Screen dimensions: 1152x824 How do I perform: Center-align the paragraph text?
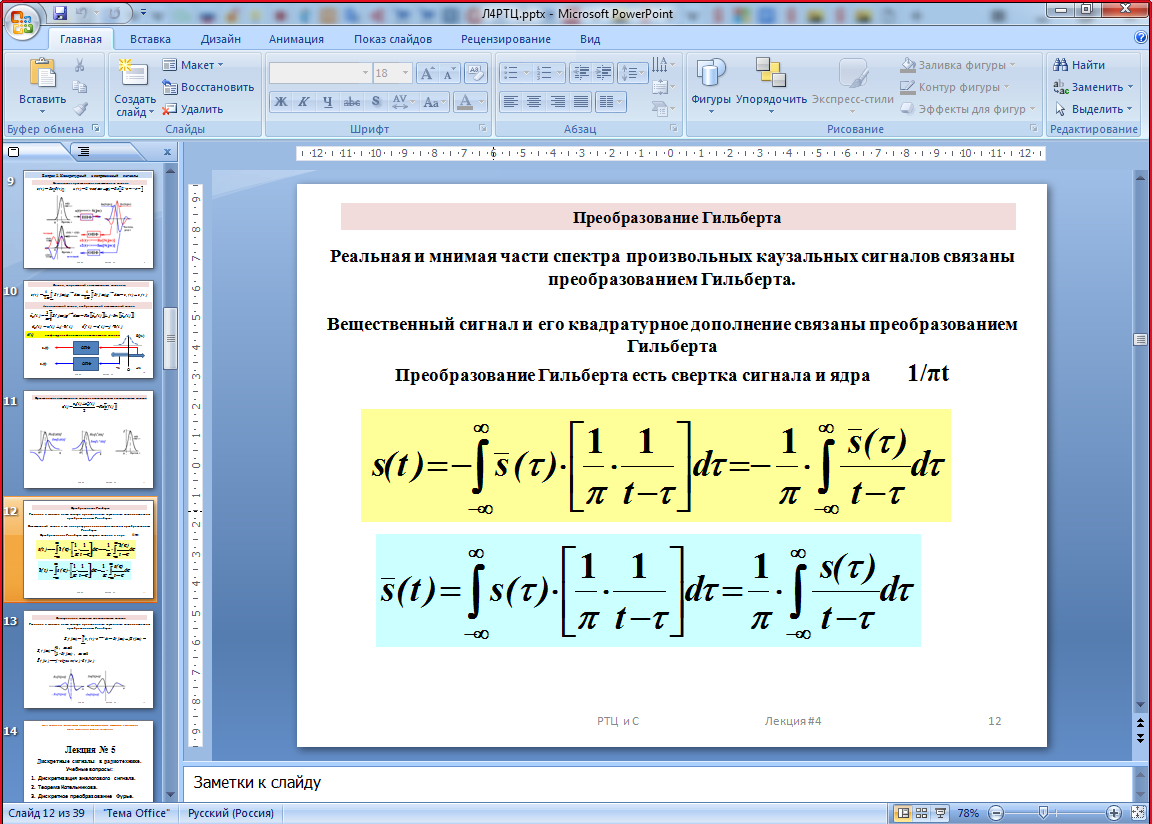click(534, 102)
